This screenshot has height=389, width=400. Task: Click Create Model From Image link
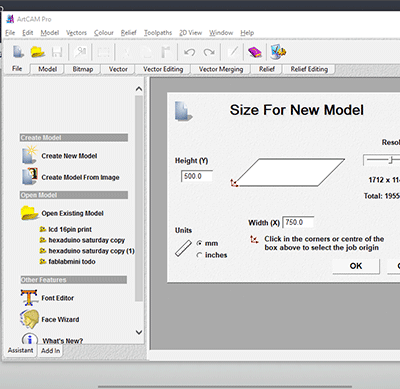(x=80, y=177)
